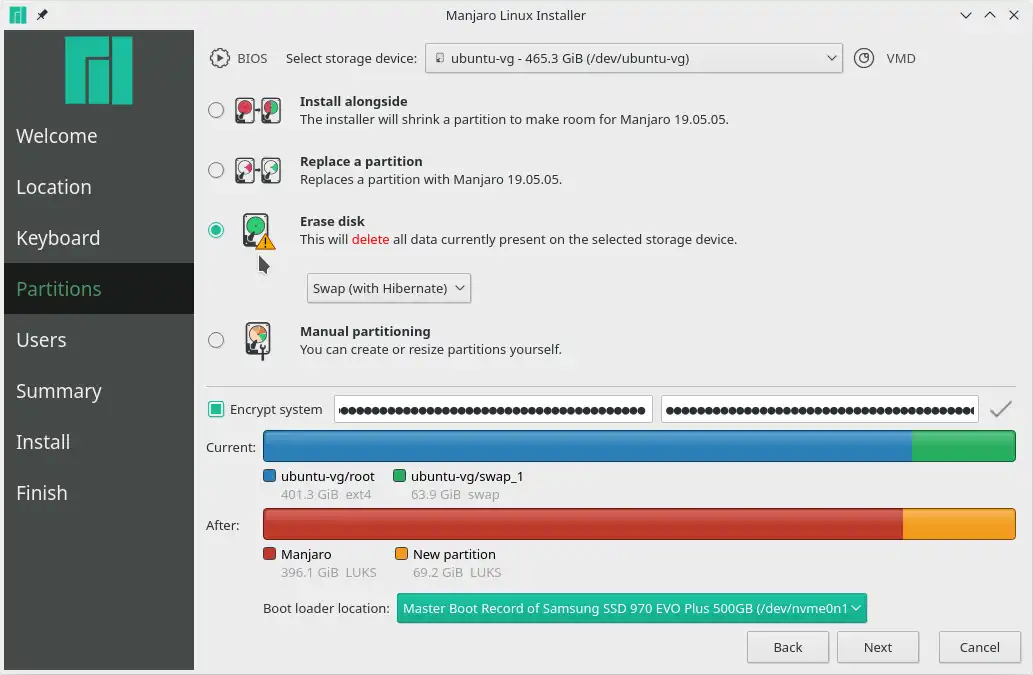This screenshot has height=675, width=1033.
Task: Click the 'Manjaro Linux Installer' window title
Action: click(516, 15)
